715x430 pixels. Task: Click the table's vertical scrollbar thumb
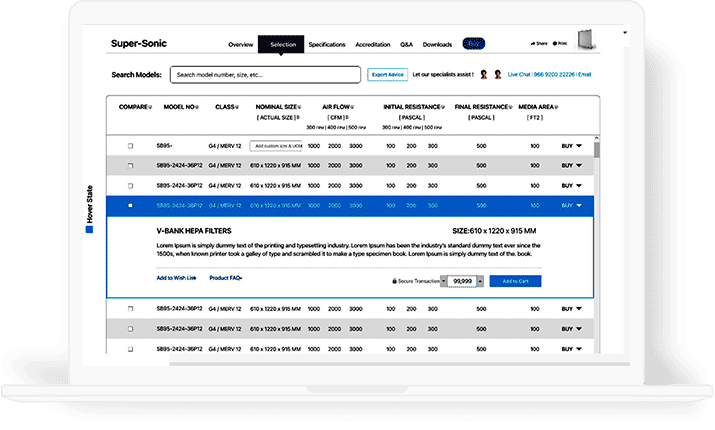(x=596, y=150)
